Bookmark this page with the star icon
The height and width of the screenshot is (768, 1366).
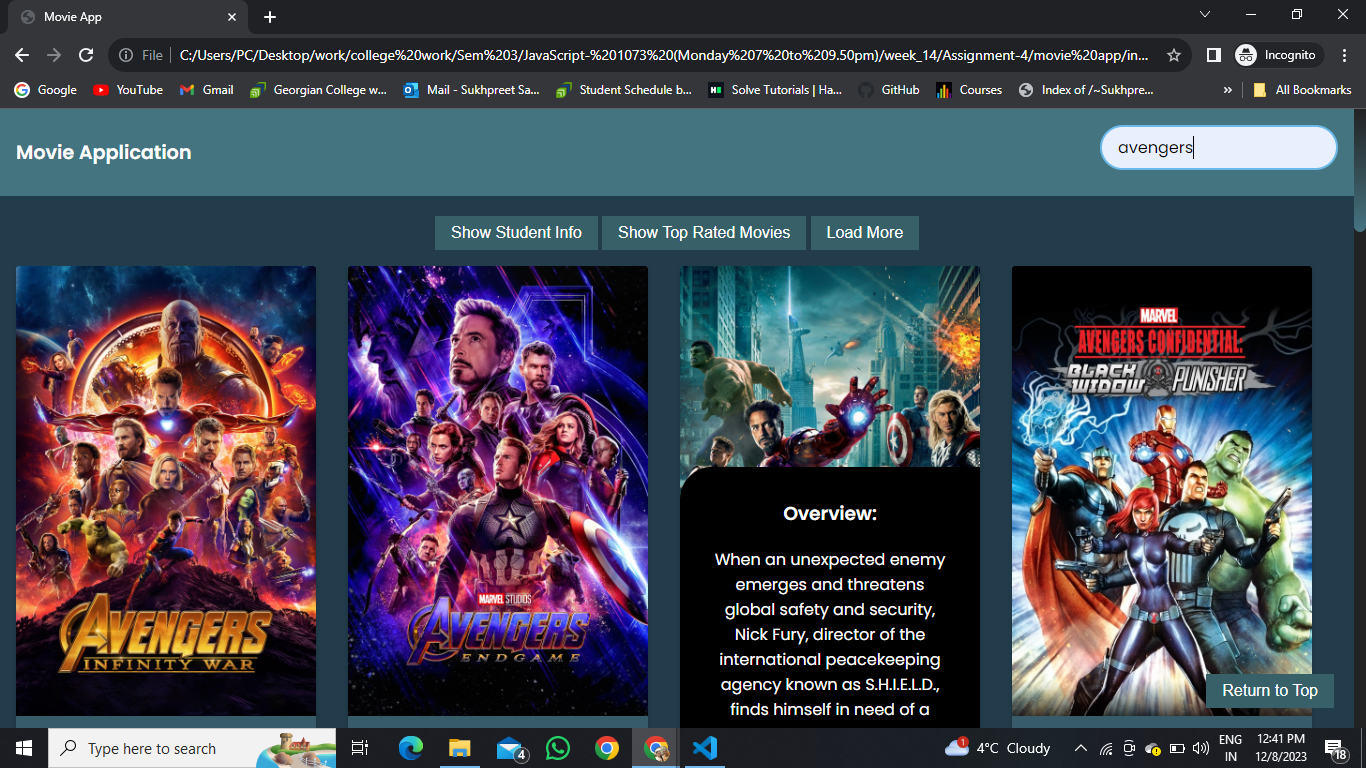click(x=1174, y=55)
